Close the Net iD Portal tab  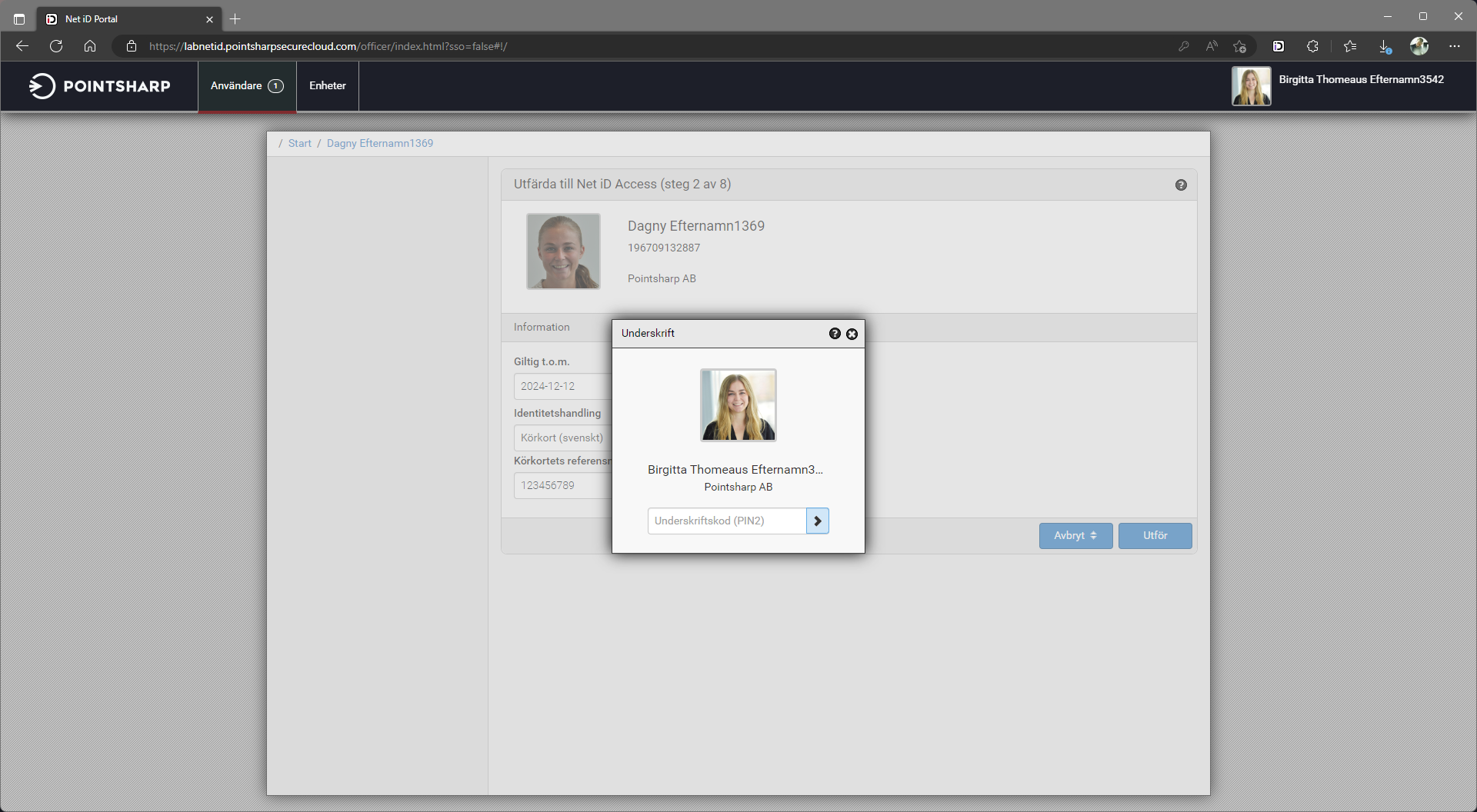point(209,19)
